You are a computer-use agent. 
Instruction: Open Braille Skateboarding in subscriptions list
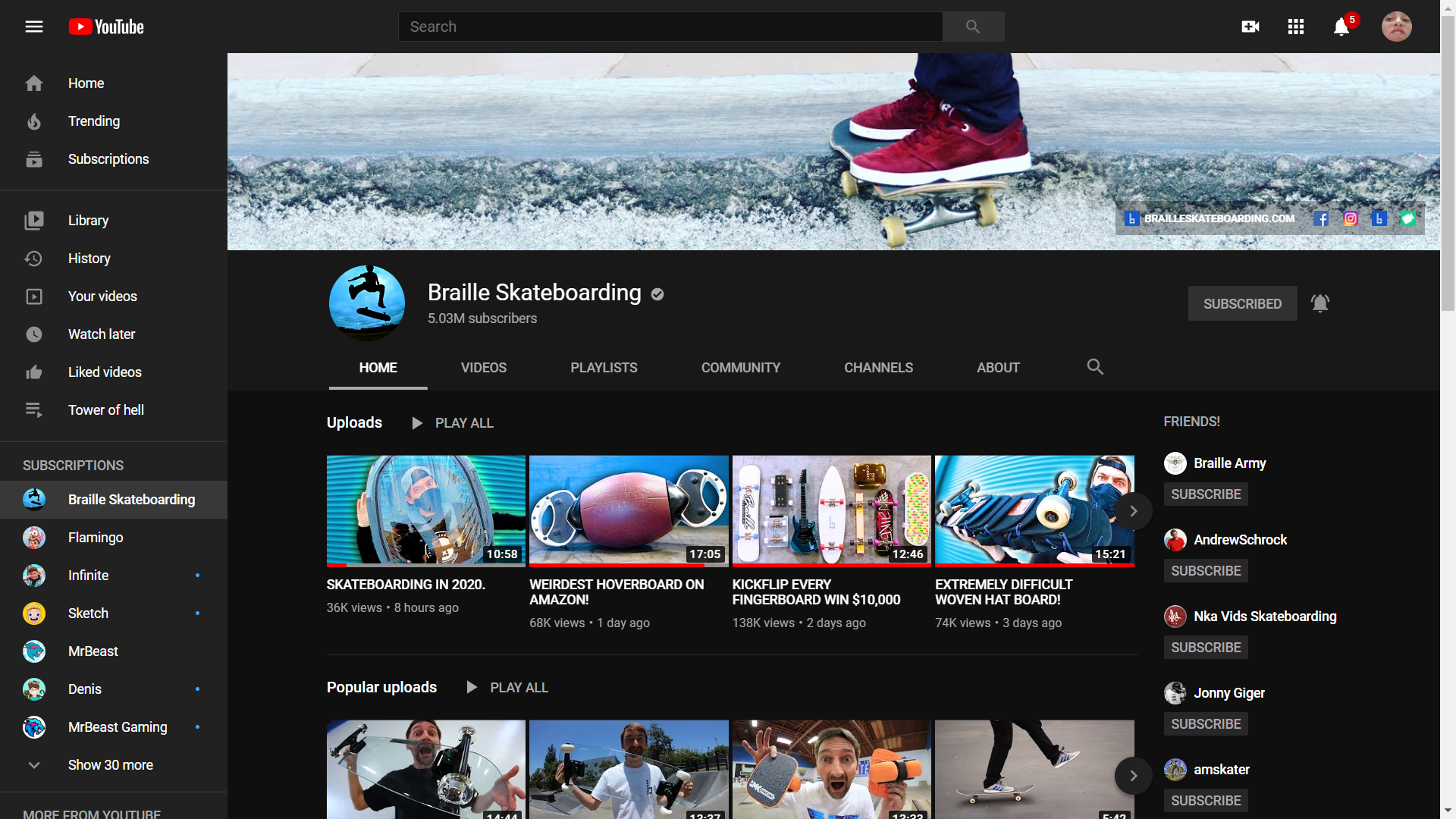point(114,500)
